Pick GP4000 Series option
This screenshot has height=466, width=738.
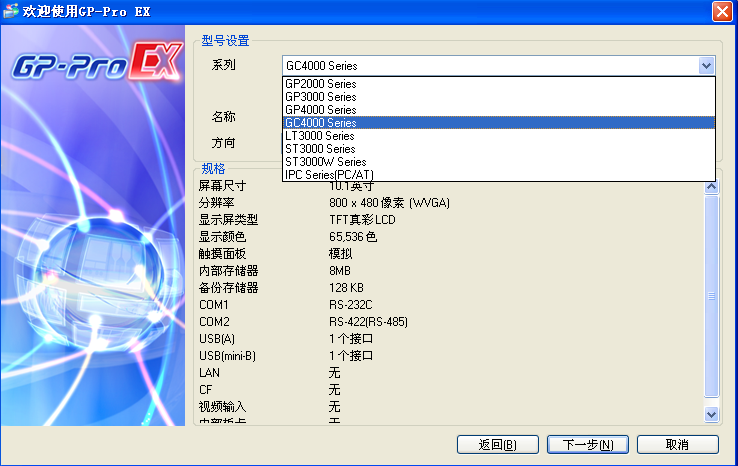click(x=320, y=110)
